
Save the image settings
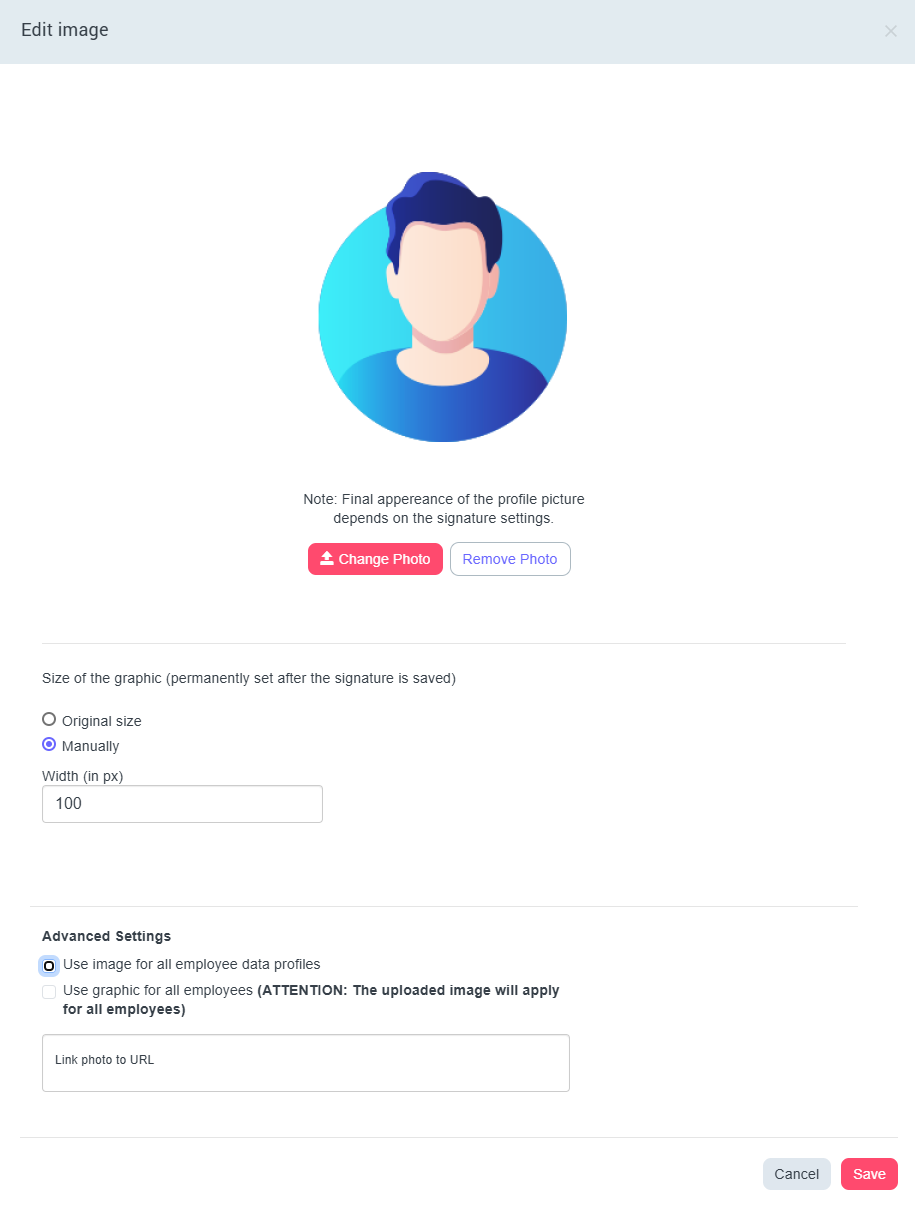click(869, 1174)
